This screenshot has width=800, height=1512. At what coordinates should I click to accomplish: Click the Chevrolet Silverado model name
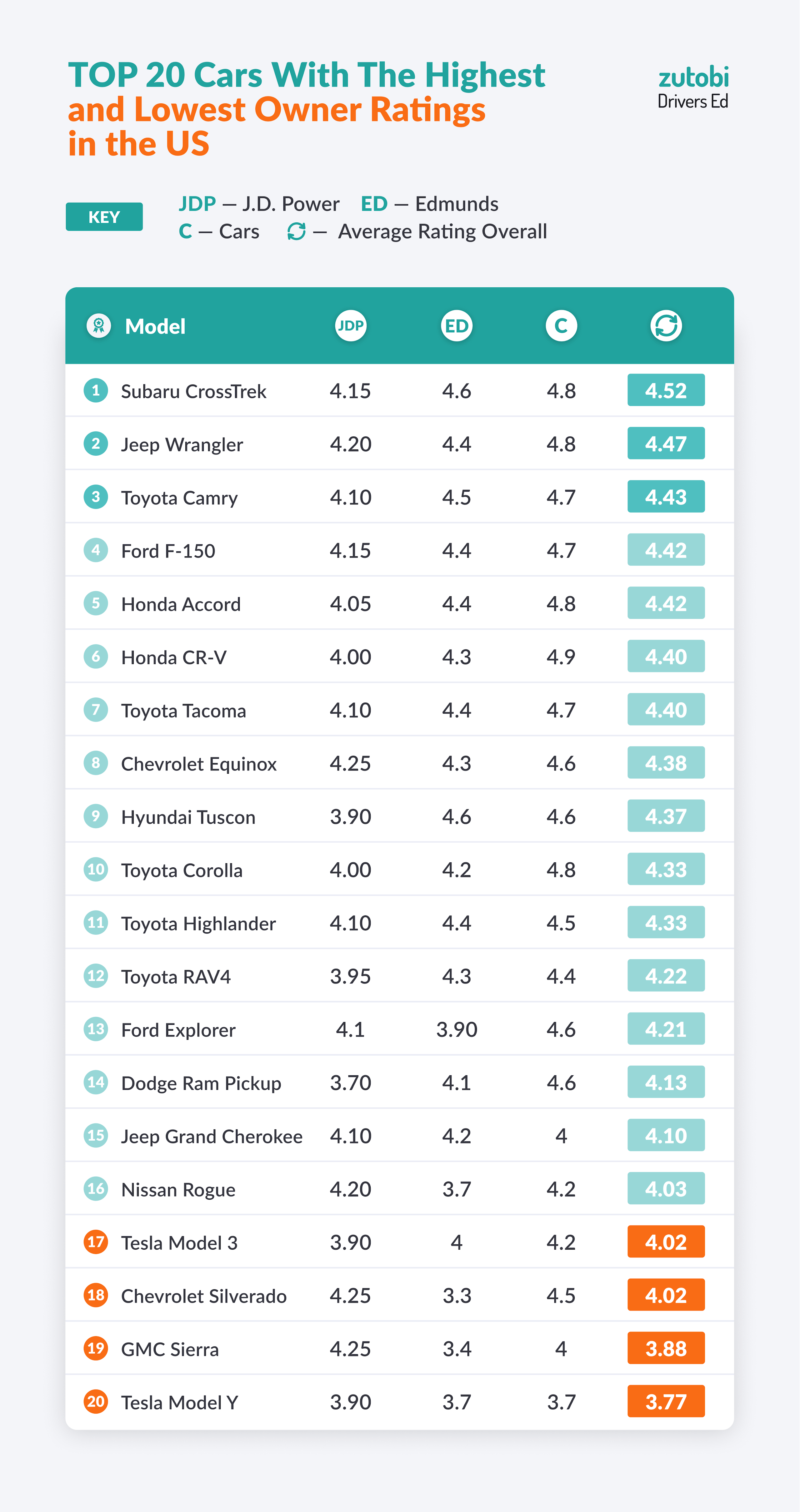203,1296
